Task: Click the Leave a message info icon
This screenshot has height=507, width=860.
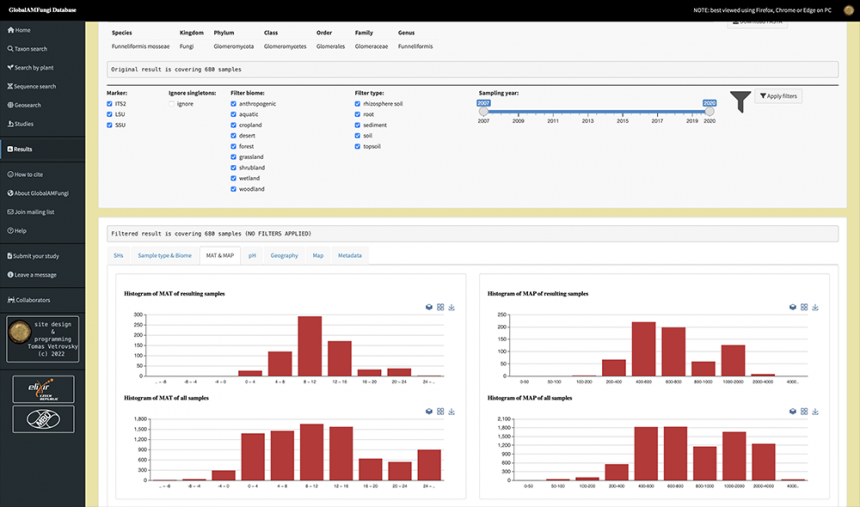Action: [x=10, y=275]
